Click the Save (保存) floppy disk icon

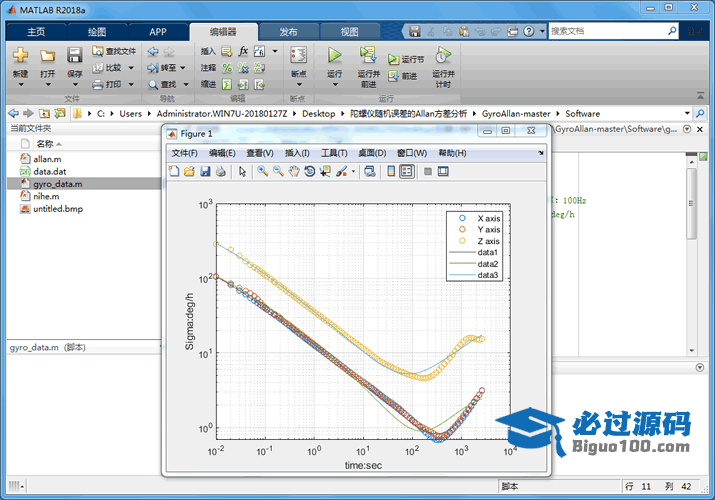(x=74, y=55)
